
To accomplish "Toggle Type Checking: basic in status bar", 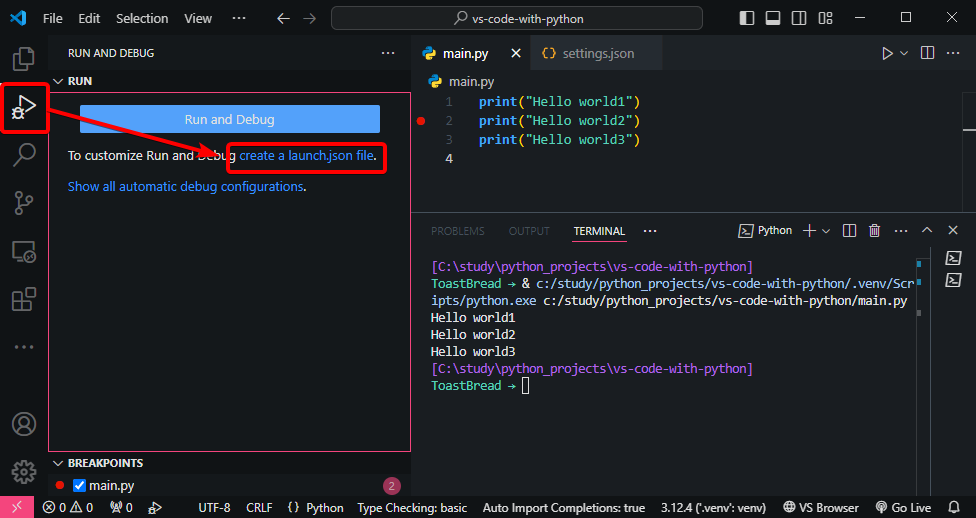I will [x=412, y=507].
